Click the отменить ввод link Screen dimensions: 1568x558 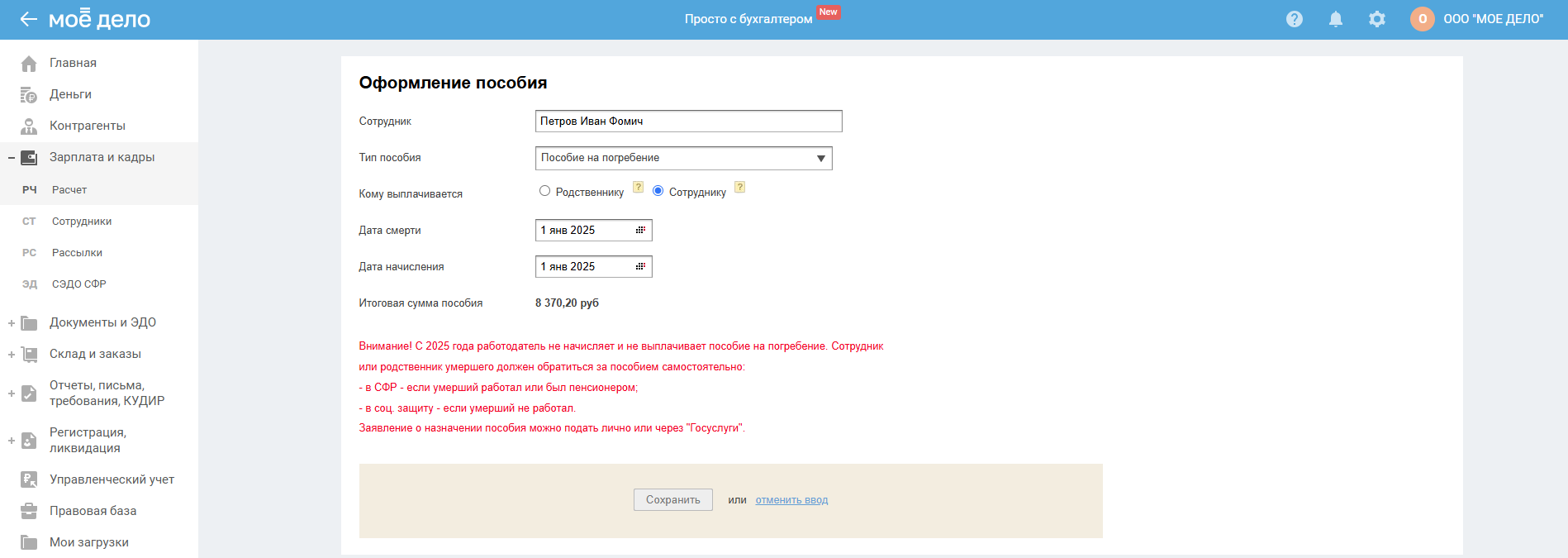(x=791, y=500)
